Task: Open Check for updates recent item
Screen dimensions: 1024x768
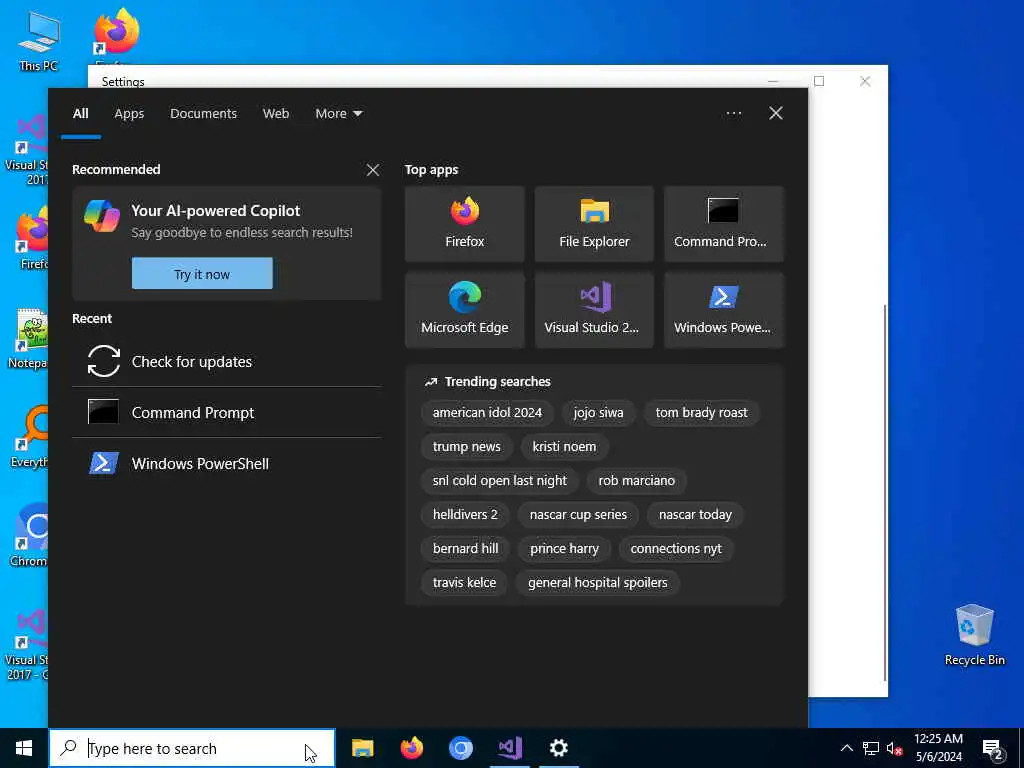Action: 227,361
